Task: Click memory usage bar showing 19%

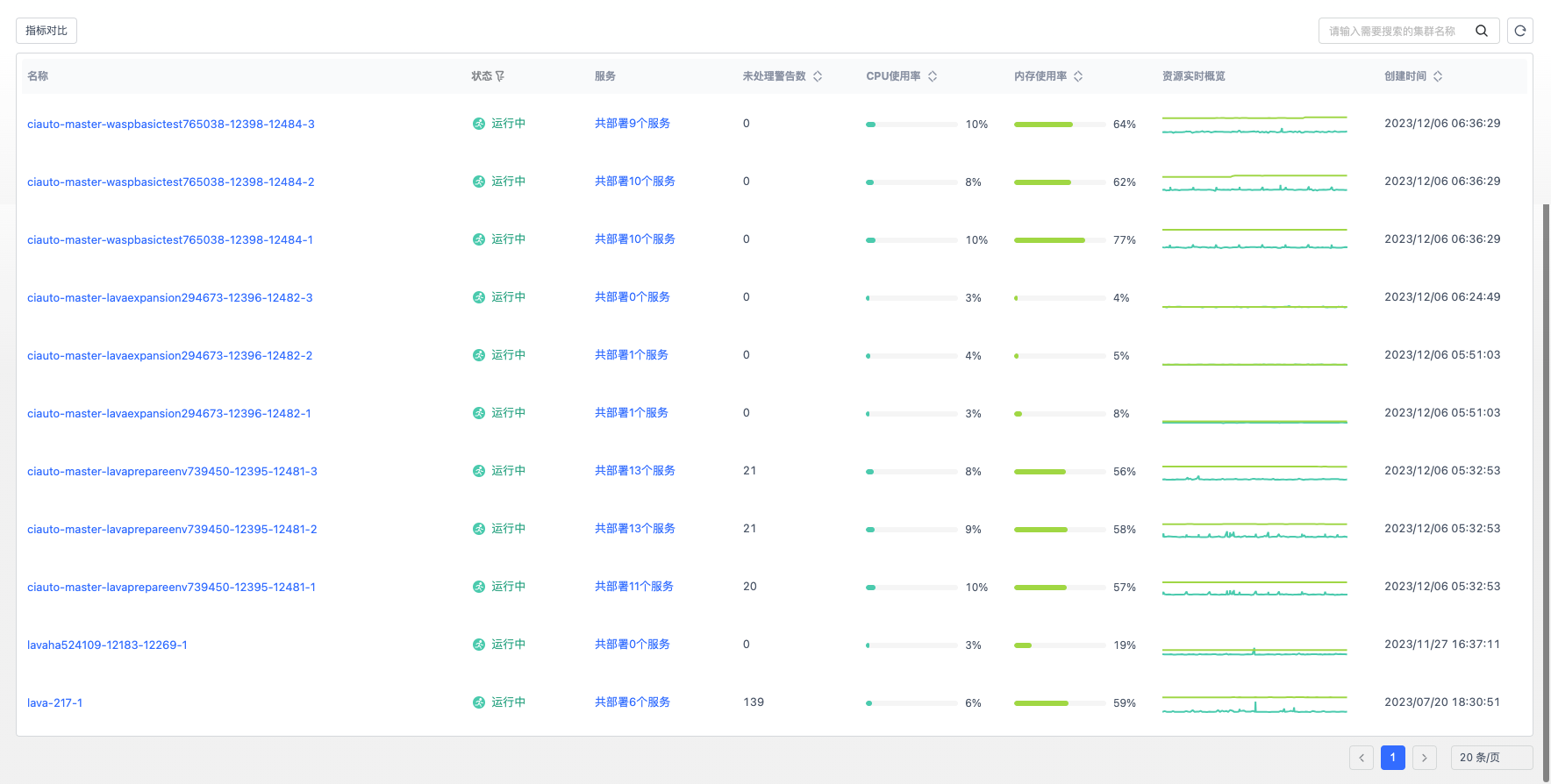Action: [1060, 645]
